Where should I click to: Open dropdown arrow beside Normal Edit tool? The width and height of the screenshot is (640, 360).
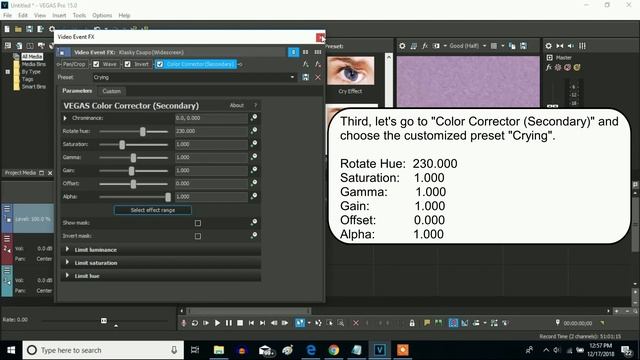coord(309,323)
